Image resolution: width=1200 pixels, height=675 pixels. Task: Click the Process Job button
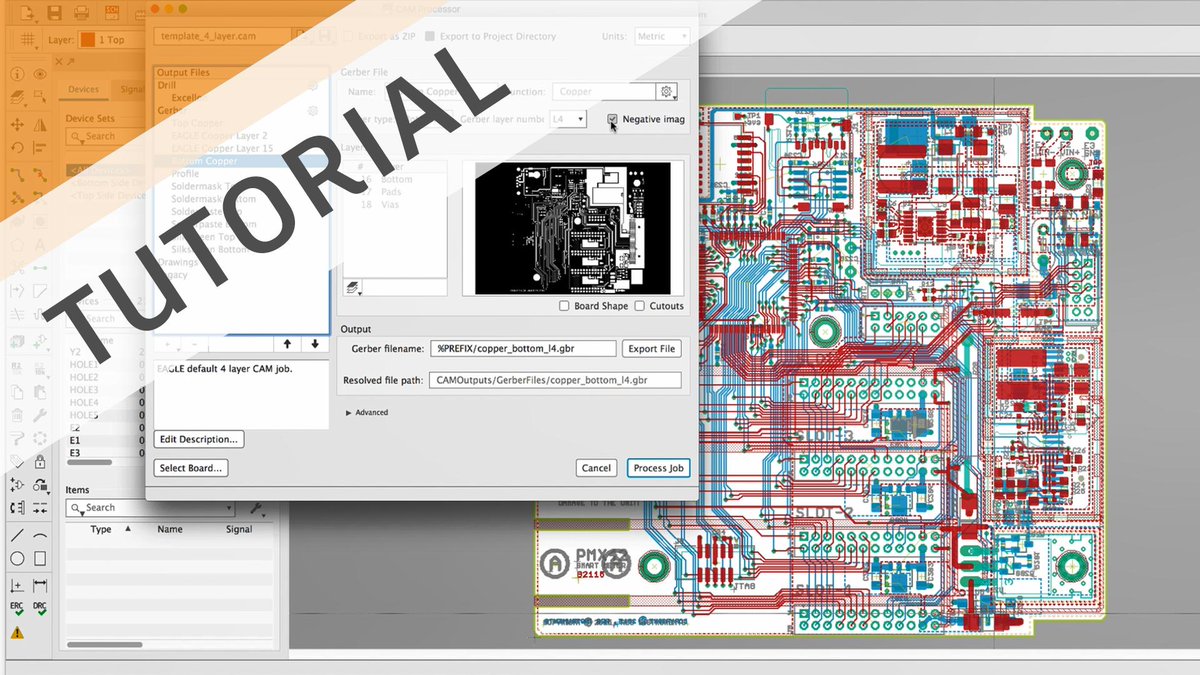[659, 468]
